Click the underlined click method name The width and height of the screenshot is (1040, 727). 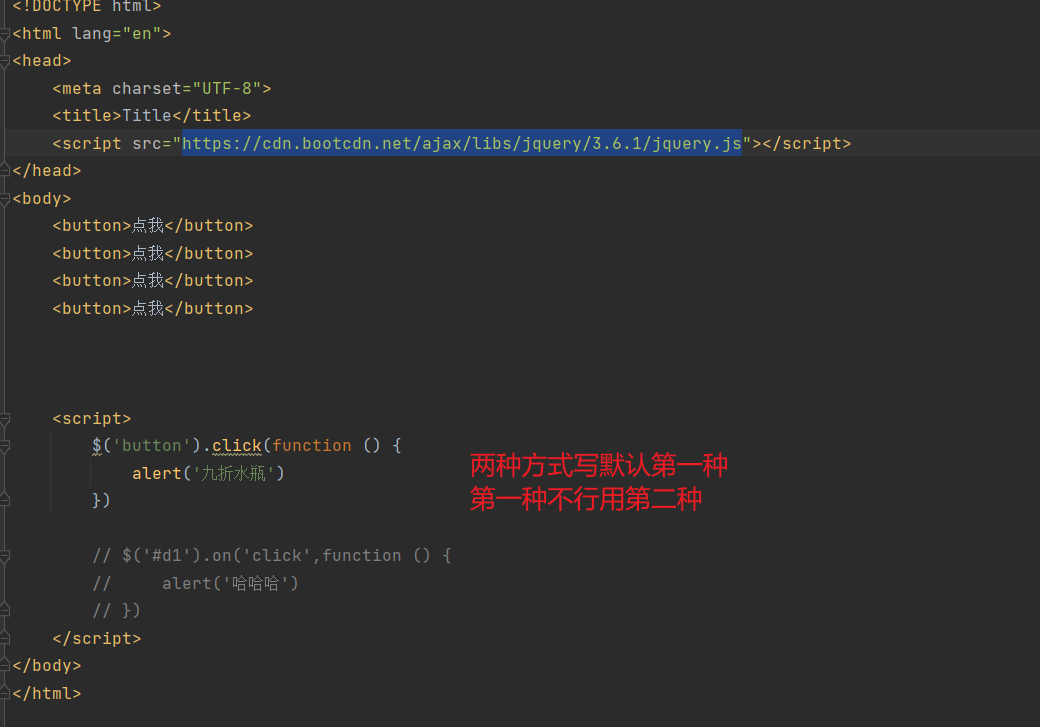tap(237, 446)
